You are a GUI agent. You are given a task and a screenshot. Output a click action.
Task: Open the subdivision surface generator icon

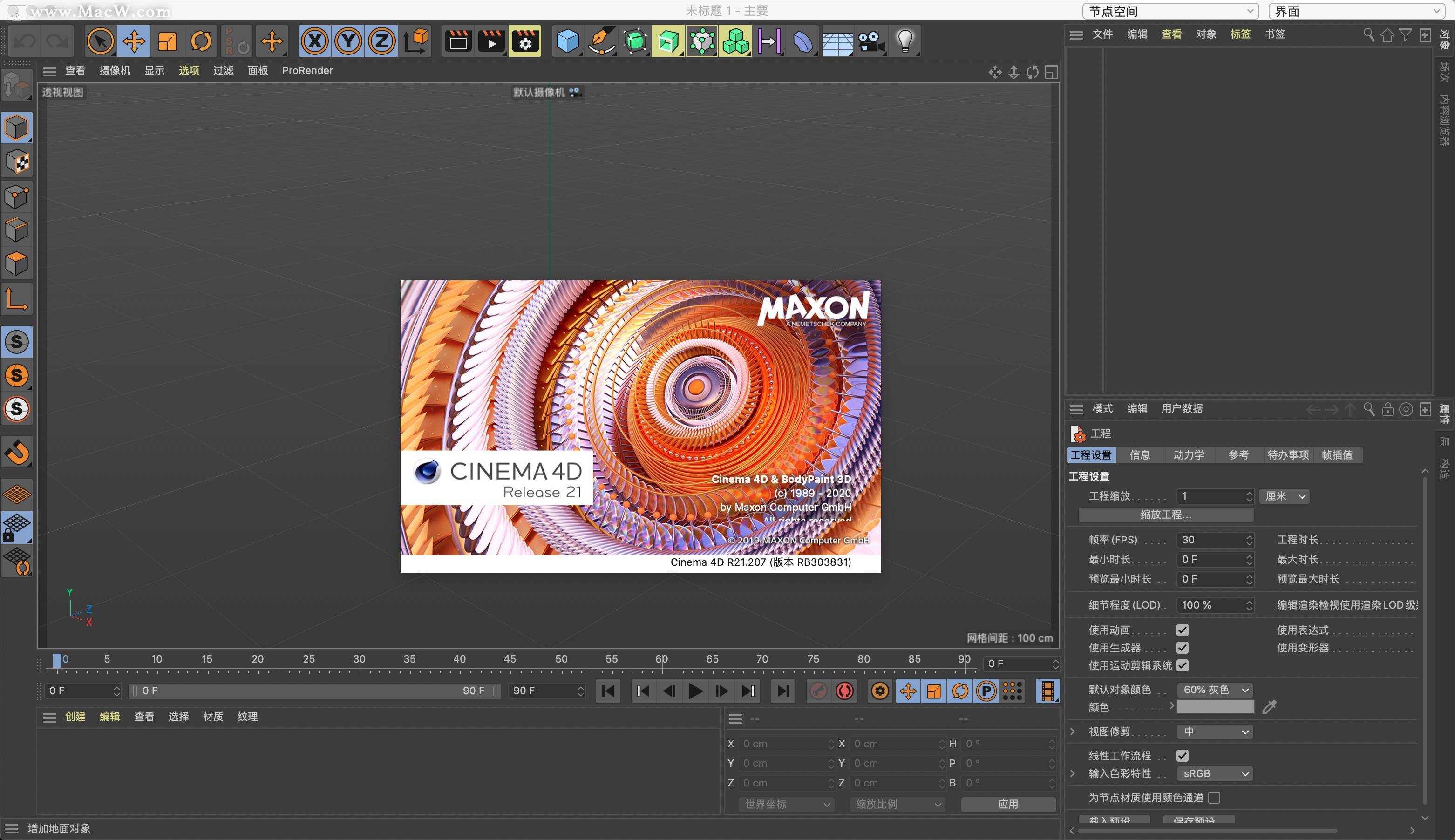(635, 41)
